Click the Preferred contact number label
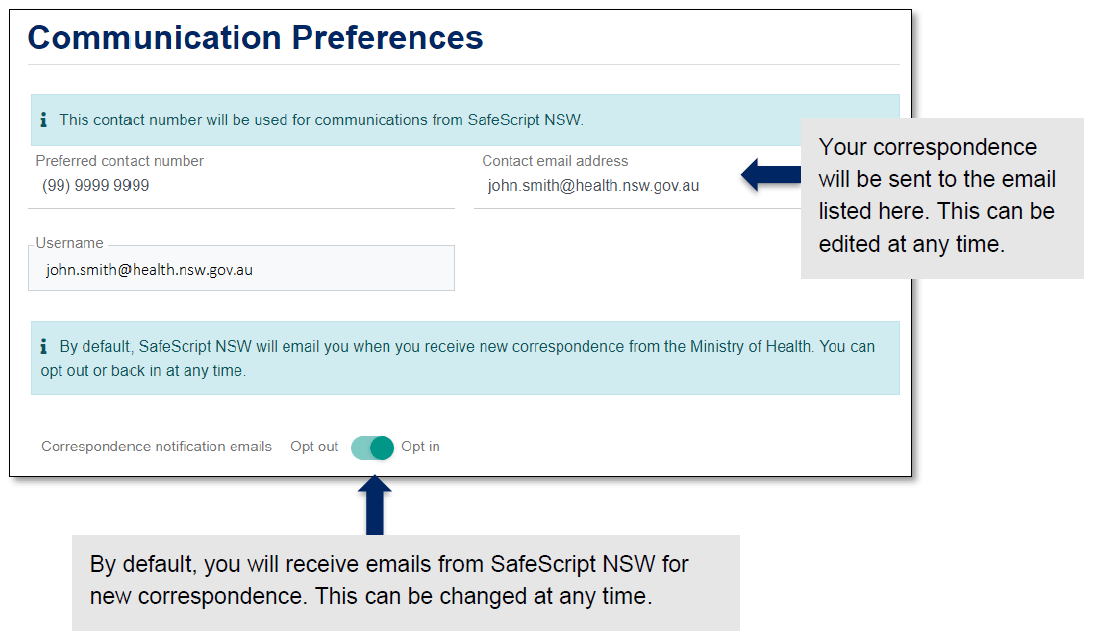The image size is (1096, 641). (x=119, y=161)
